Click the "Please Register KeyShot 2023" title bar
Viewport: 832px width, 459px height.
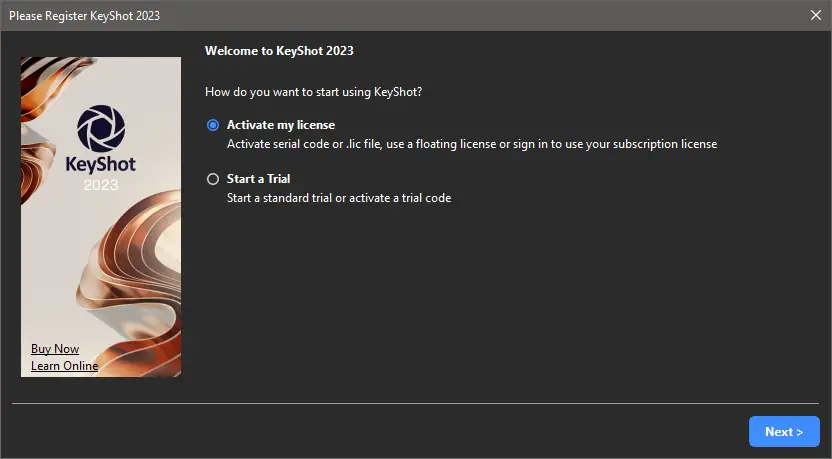[x=85, y=16]
